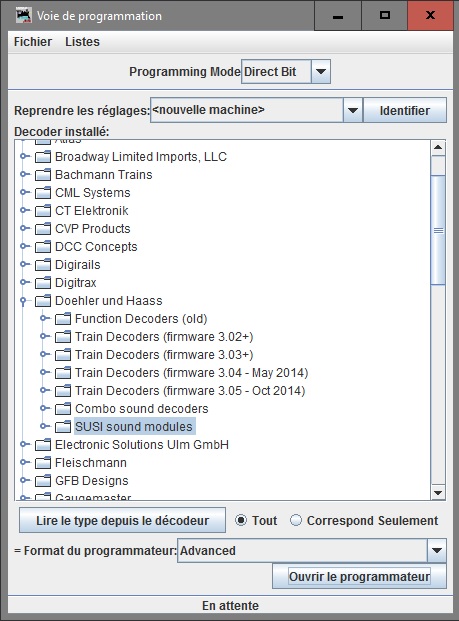Select the Correspond Seulement radio button
This screenshot has height=621, width=459.
tap(296, 520)
